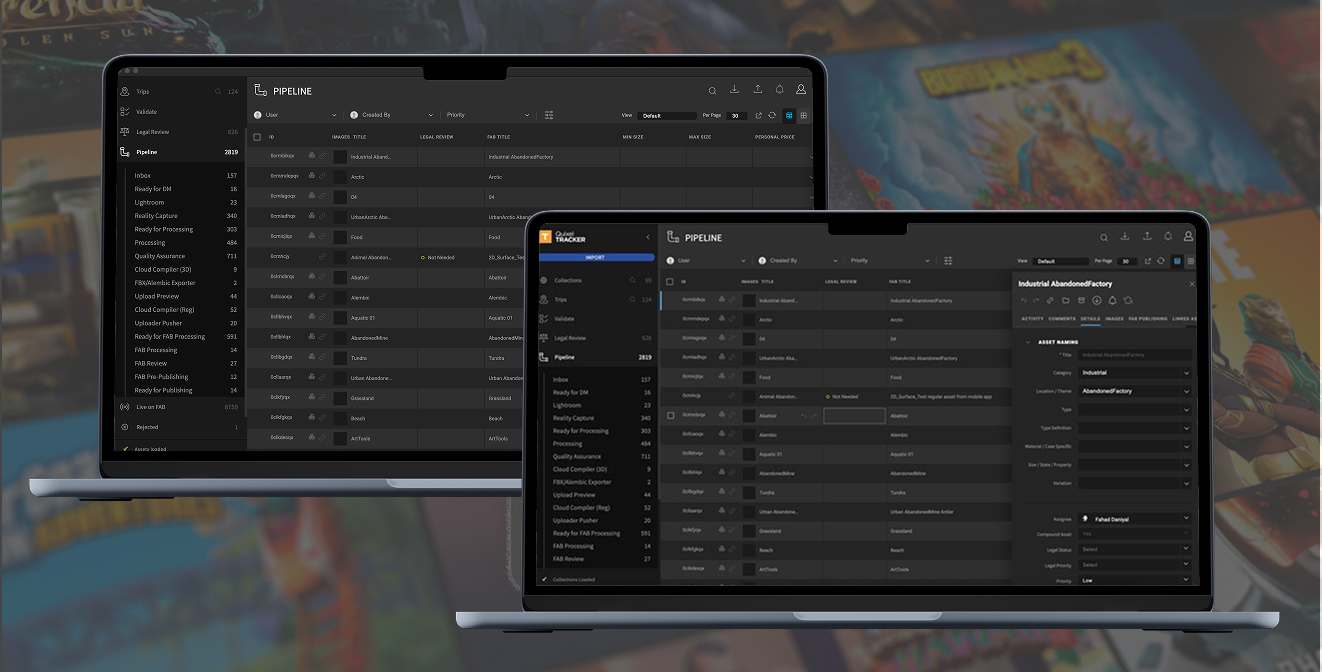Click the Quixel Tracker logo icon
This screenshot has width=1322, height=672.
[x=545, y=237]
